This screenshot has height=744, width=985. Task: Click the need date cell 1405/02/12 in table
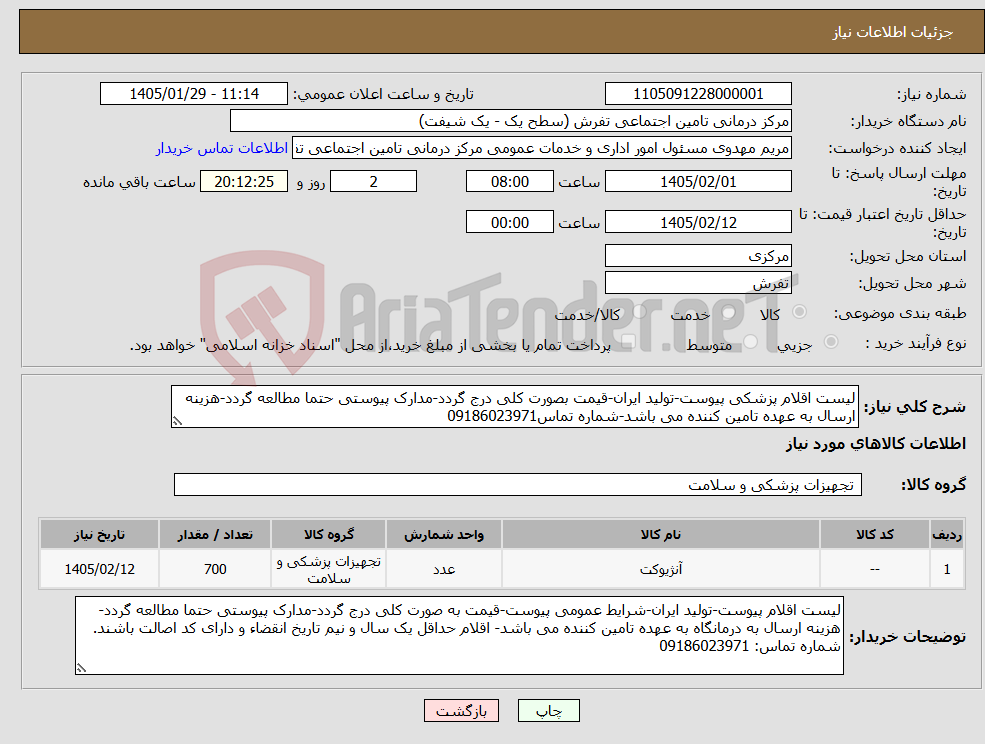coord(99,569)
